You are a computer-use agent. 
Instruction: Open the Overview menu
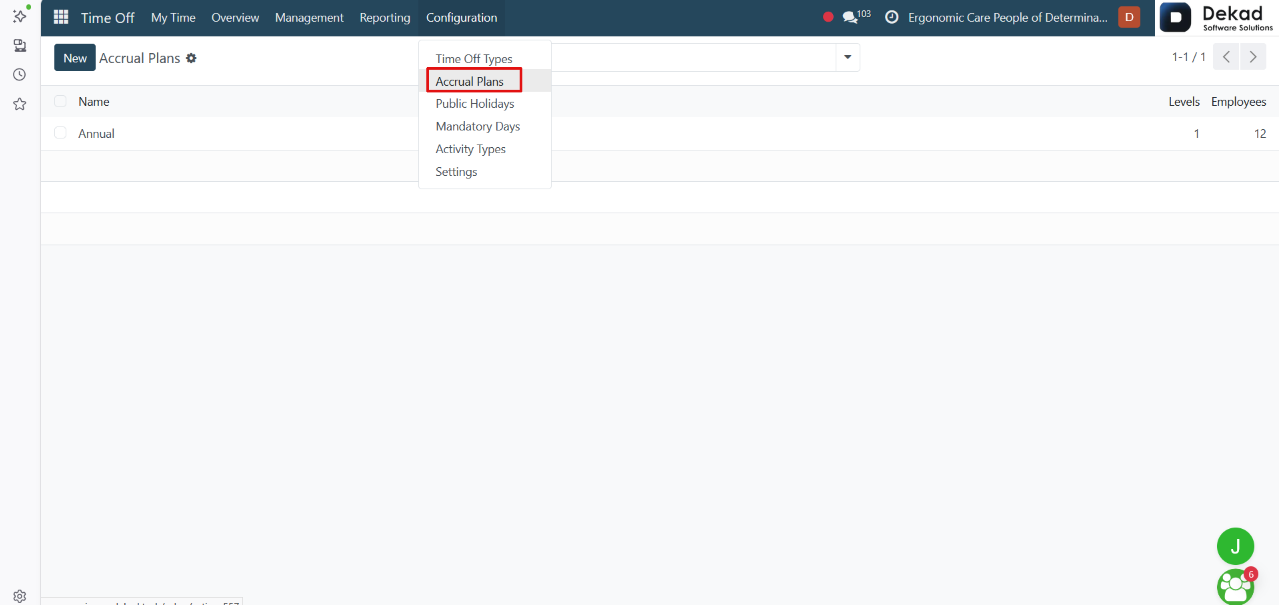click(235, 17)
